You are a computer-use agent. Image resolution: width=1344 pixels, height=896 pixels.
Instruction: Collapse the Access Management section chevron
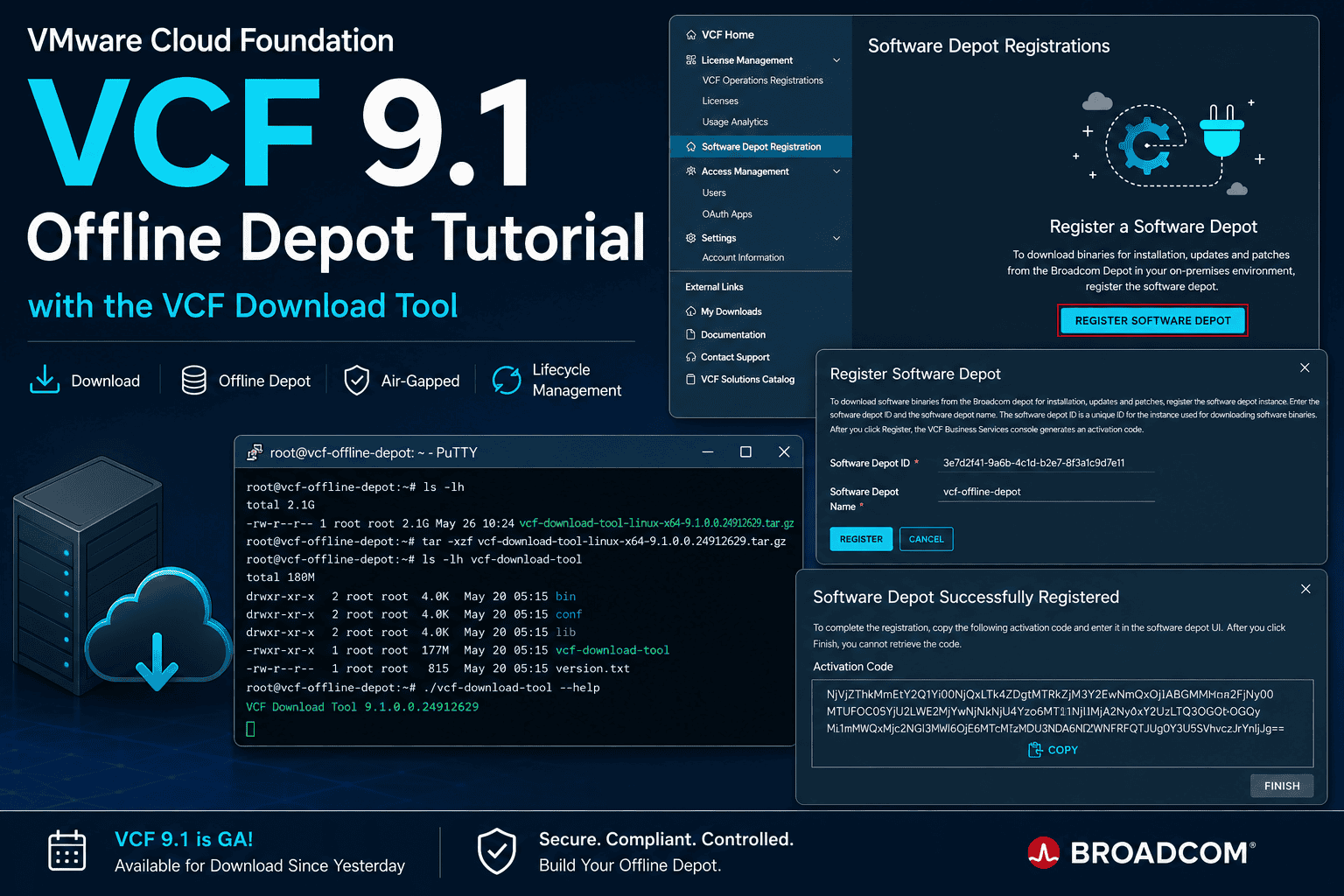(x=836, y=171)
